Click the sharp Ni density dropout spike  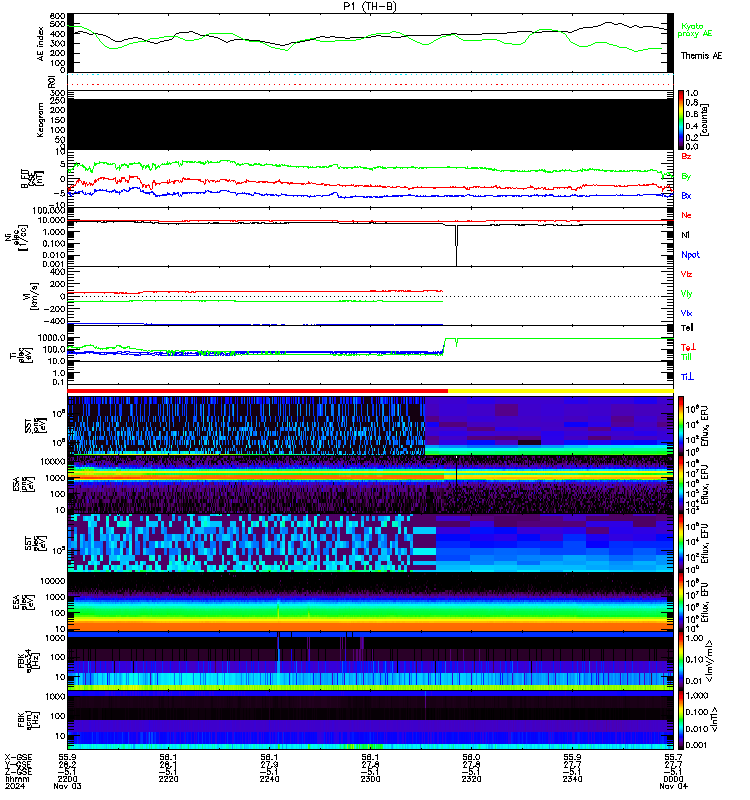pos(456,245)
